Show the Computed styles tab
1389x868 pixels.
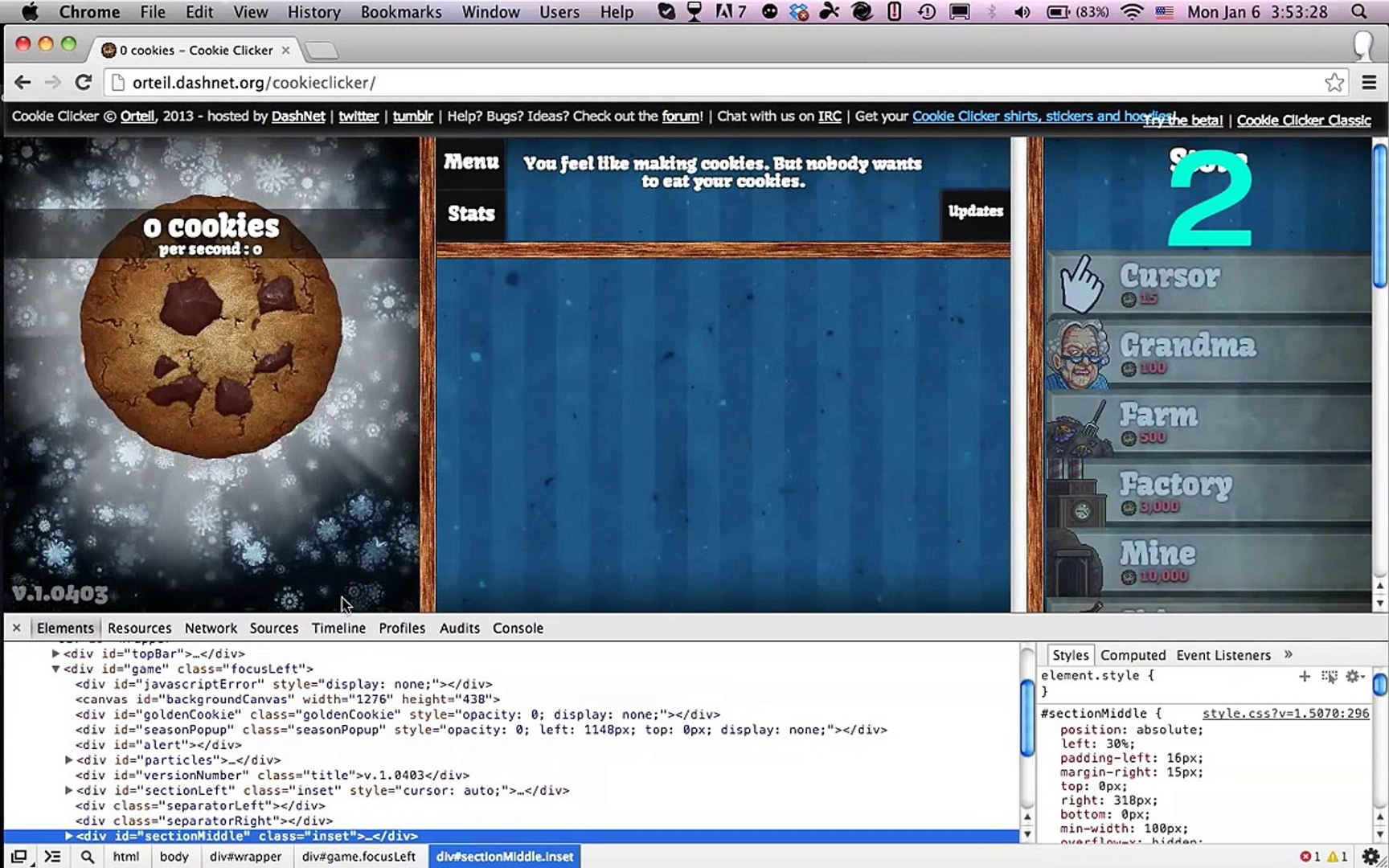pos(1133,655)
